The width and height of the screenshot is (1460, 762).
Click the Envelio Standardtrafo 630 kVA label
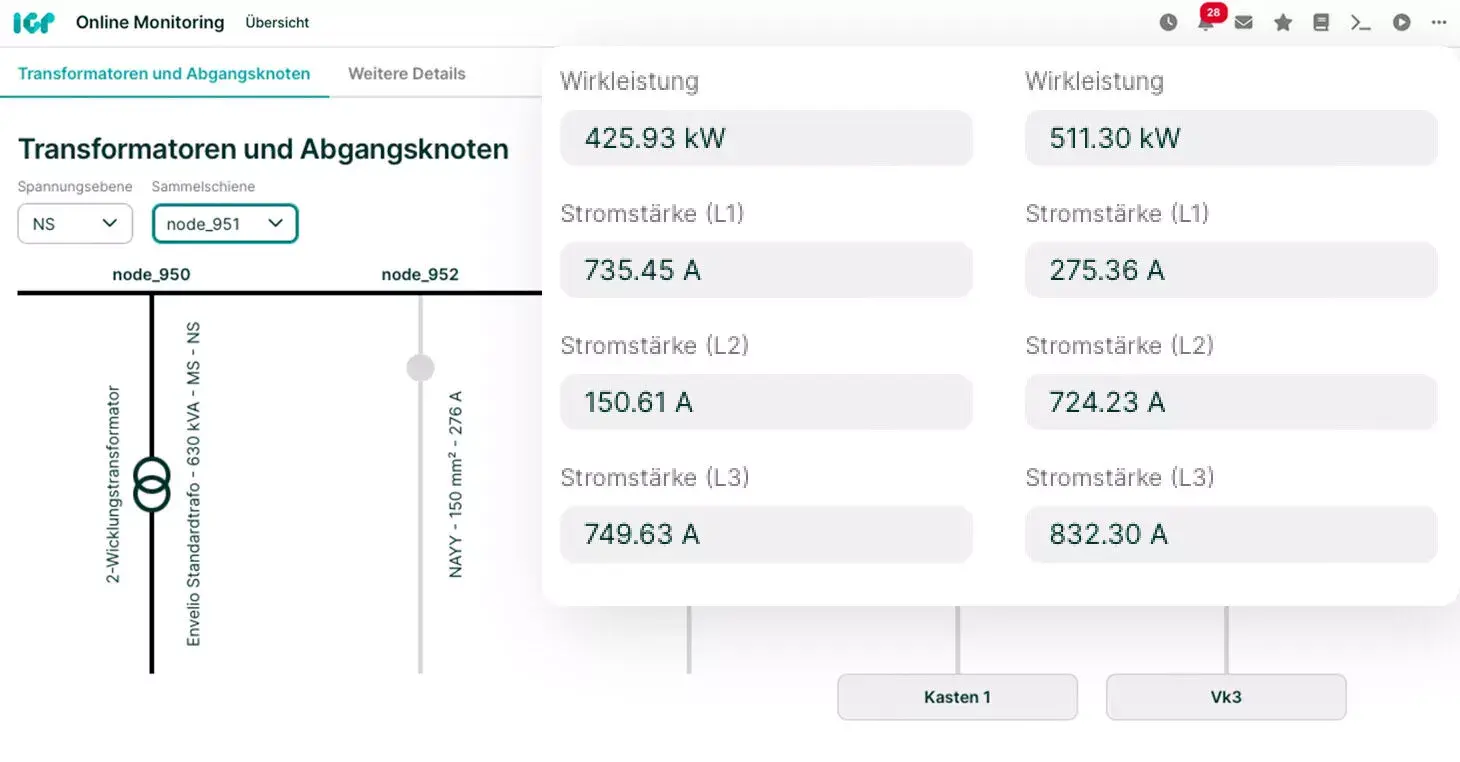click(194, 483)
